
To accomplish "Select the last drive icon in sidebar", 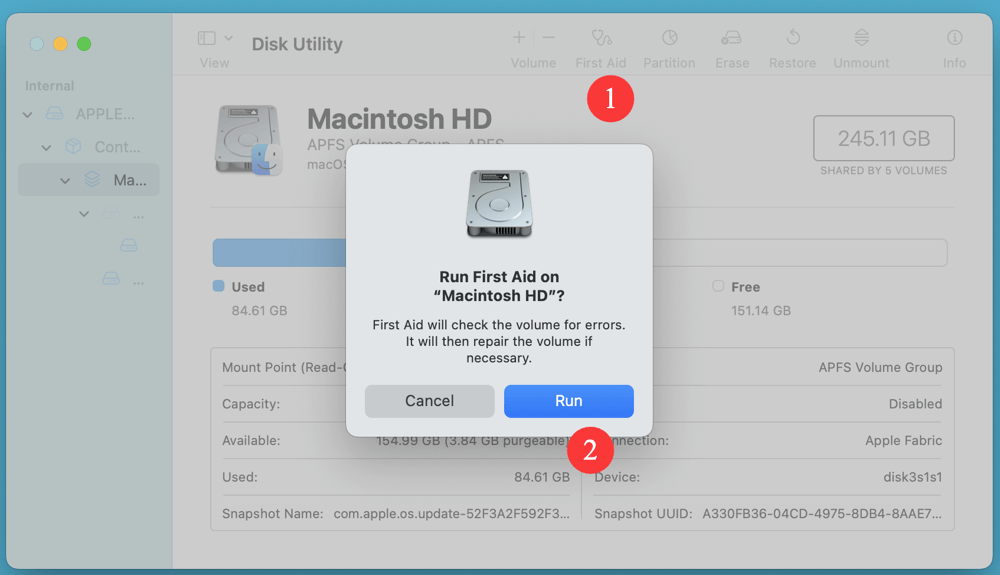I will click(x=111, y=279).
